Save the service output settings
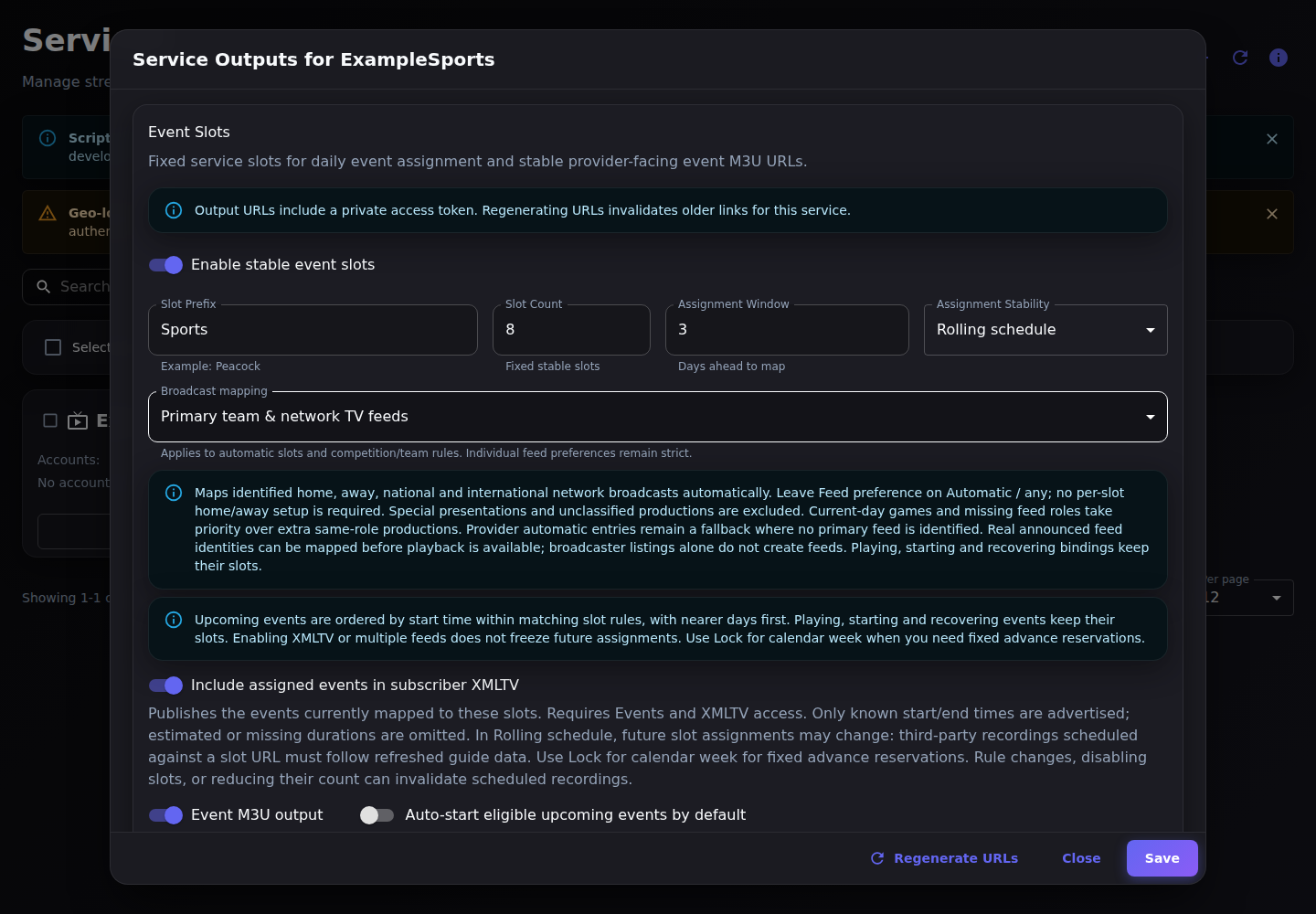Image resolution: width=1316 pixels, height=914 pixels. (1162, 858)
